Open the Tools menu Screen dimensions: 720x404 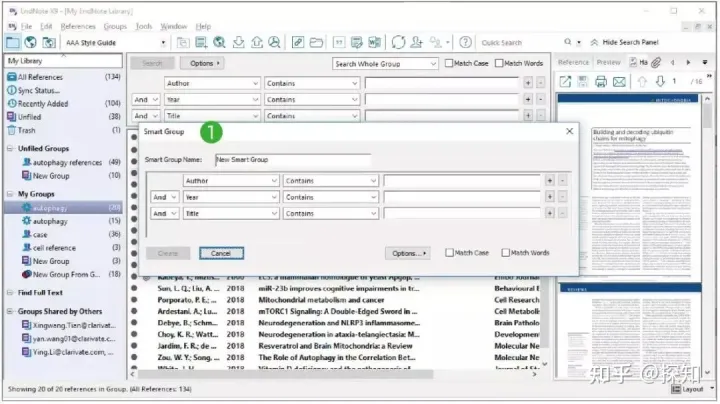(x=144, y=26)
